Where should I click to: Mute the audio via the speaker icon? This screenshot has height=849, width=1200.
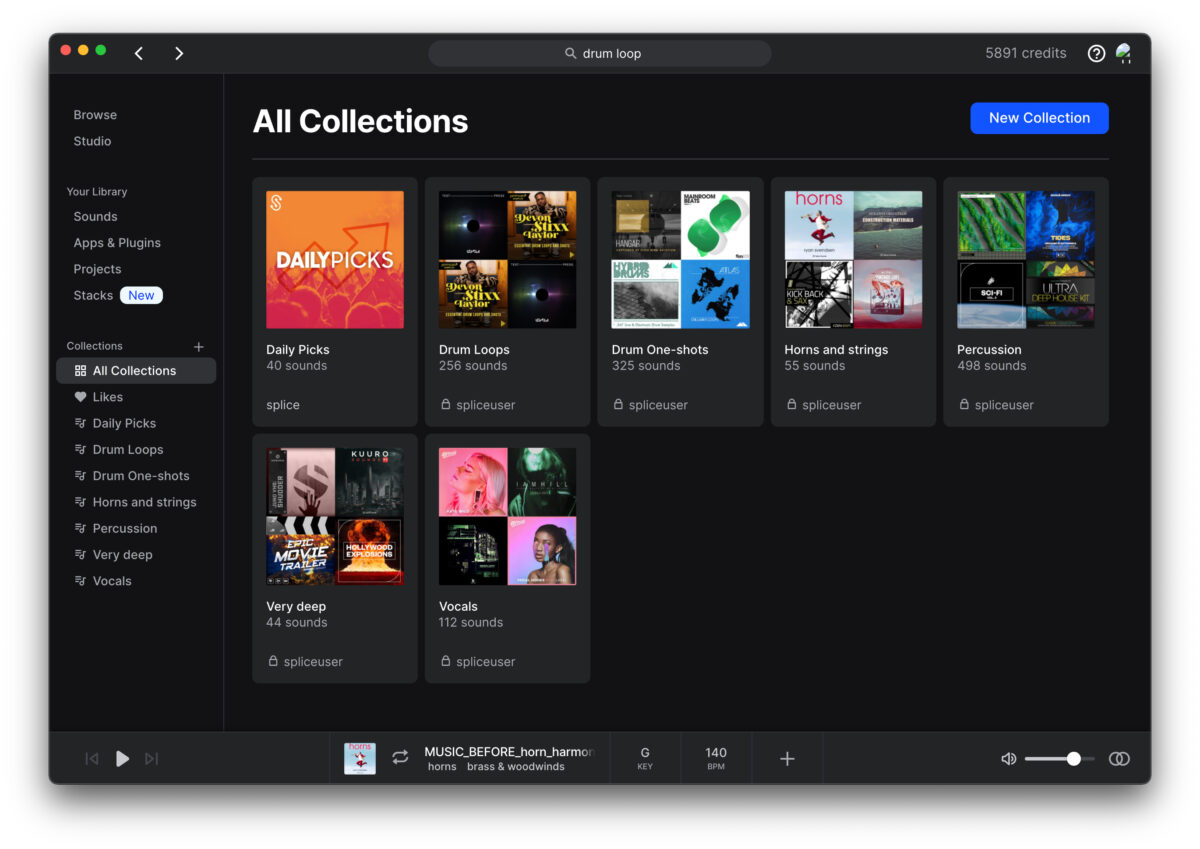[1008, 758]
